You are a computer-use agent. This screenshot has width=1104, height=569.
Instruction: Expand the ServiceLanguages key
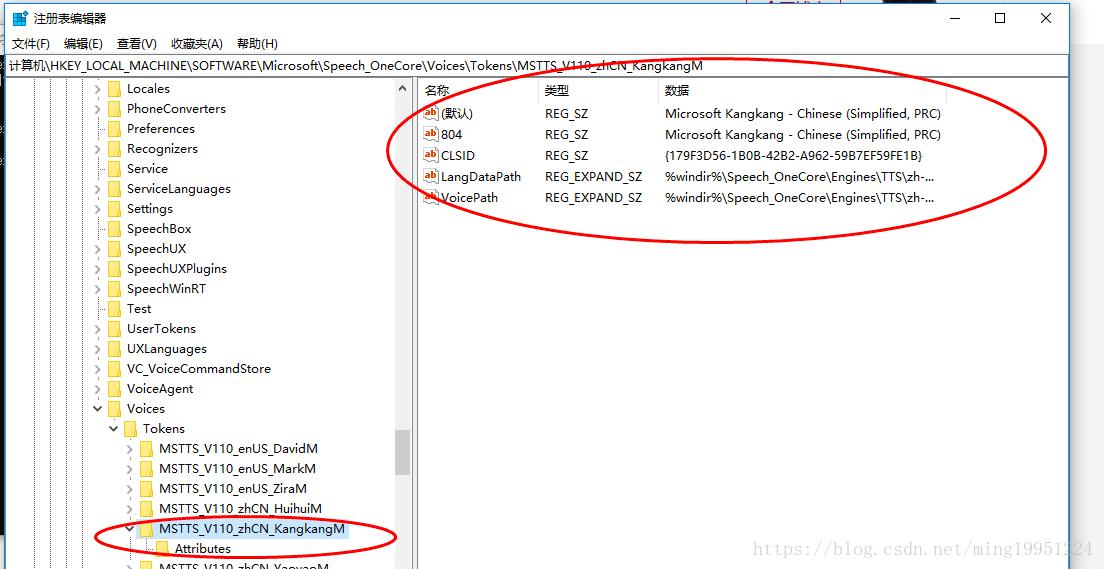click(98, 189)
